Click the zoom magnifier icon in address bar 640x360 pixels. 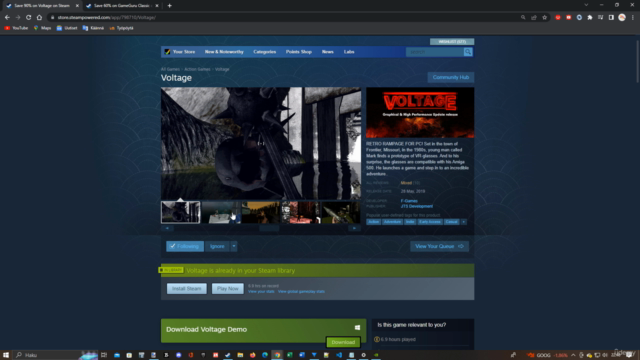coord(523,18)
